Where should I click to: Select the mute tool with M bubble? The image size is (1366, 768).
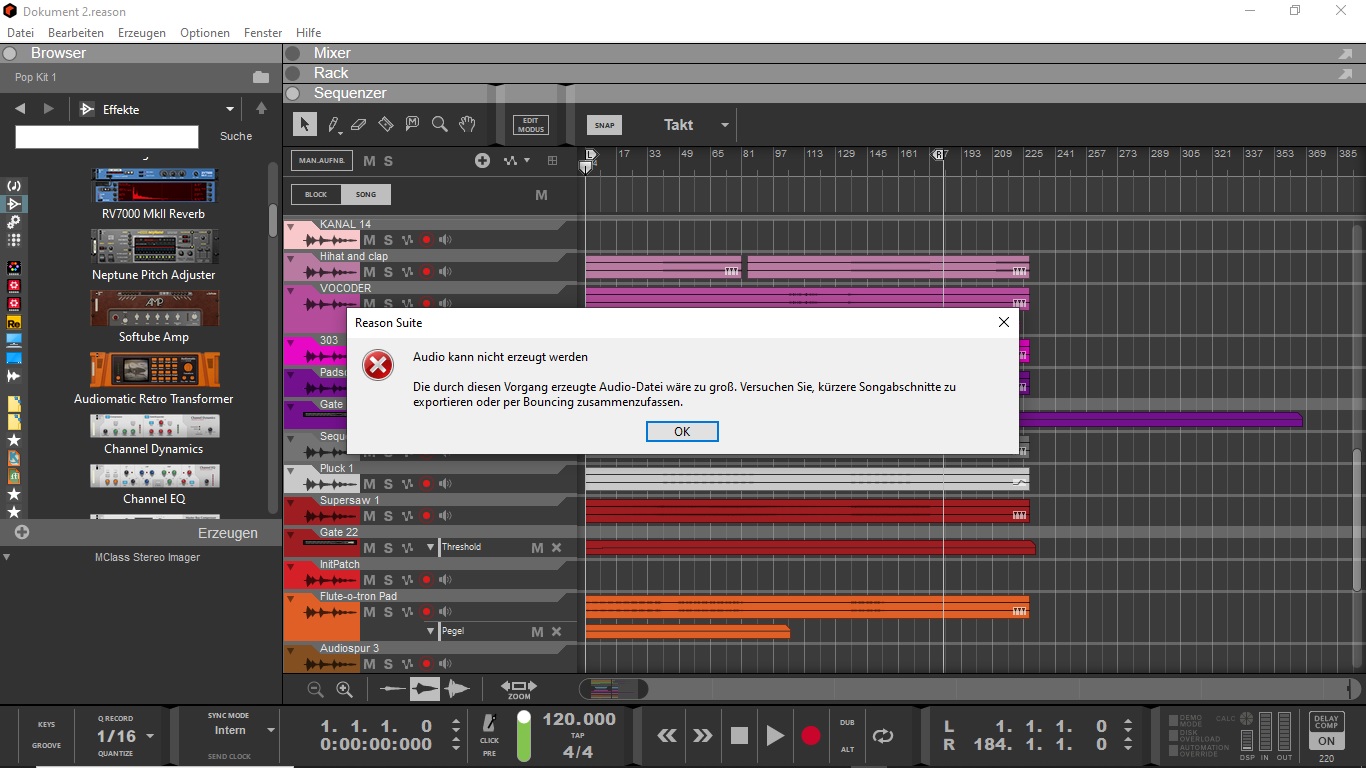[x=412, y=124]
